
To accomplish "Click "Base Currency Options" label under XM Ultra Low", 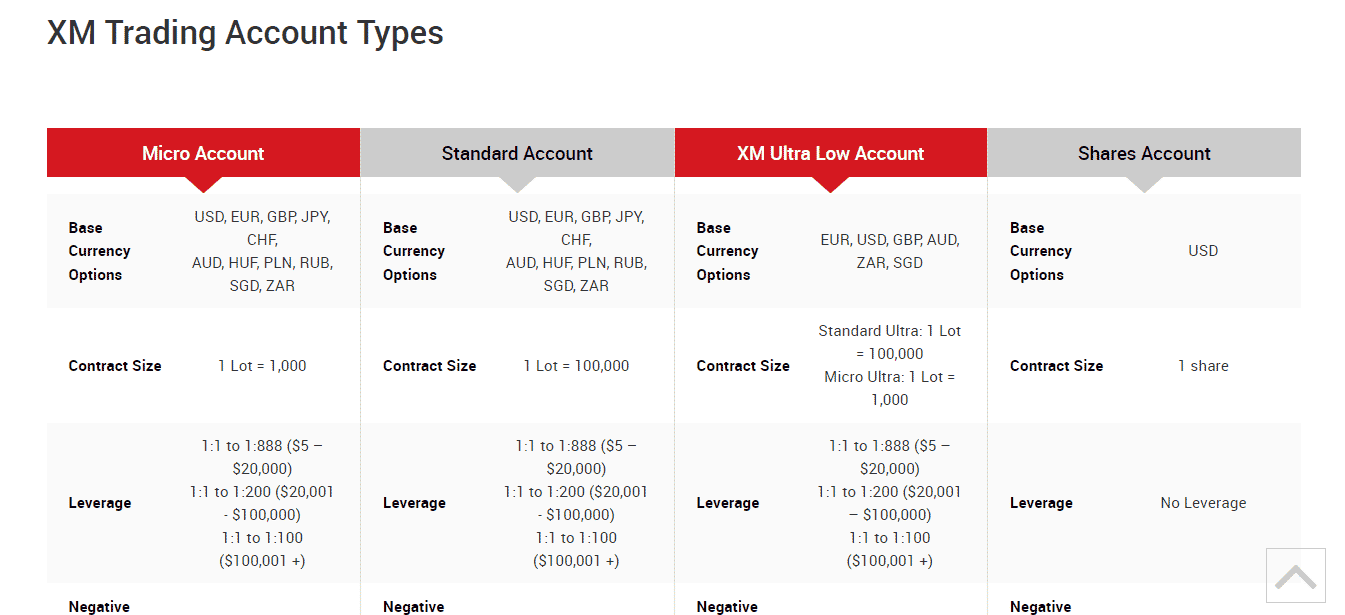I will click(728, 251).
